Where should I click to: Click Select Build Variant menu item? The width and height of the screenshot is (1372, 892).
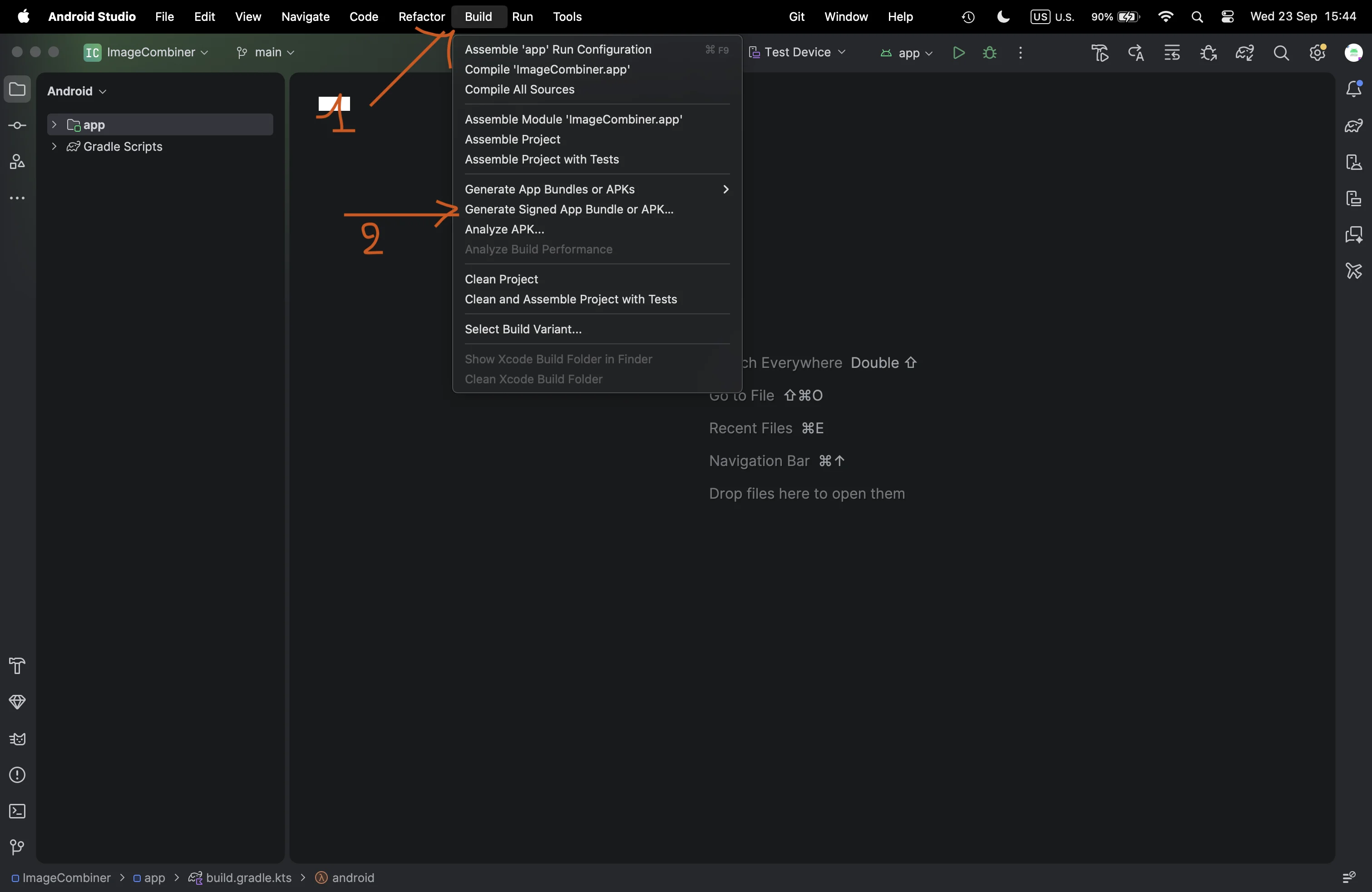tap(597, 329)
